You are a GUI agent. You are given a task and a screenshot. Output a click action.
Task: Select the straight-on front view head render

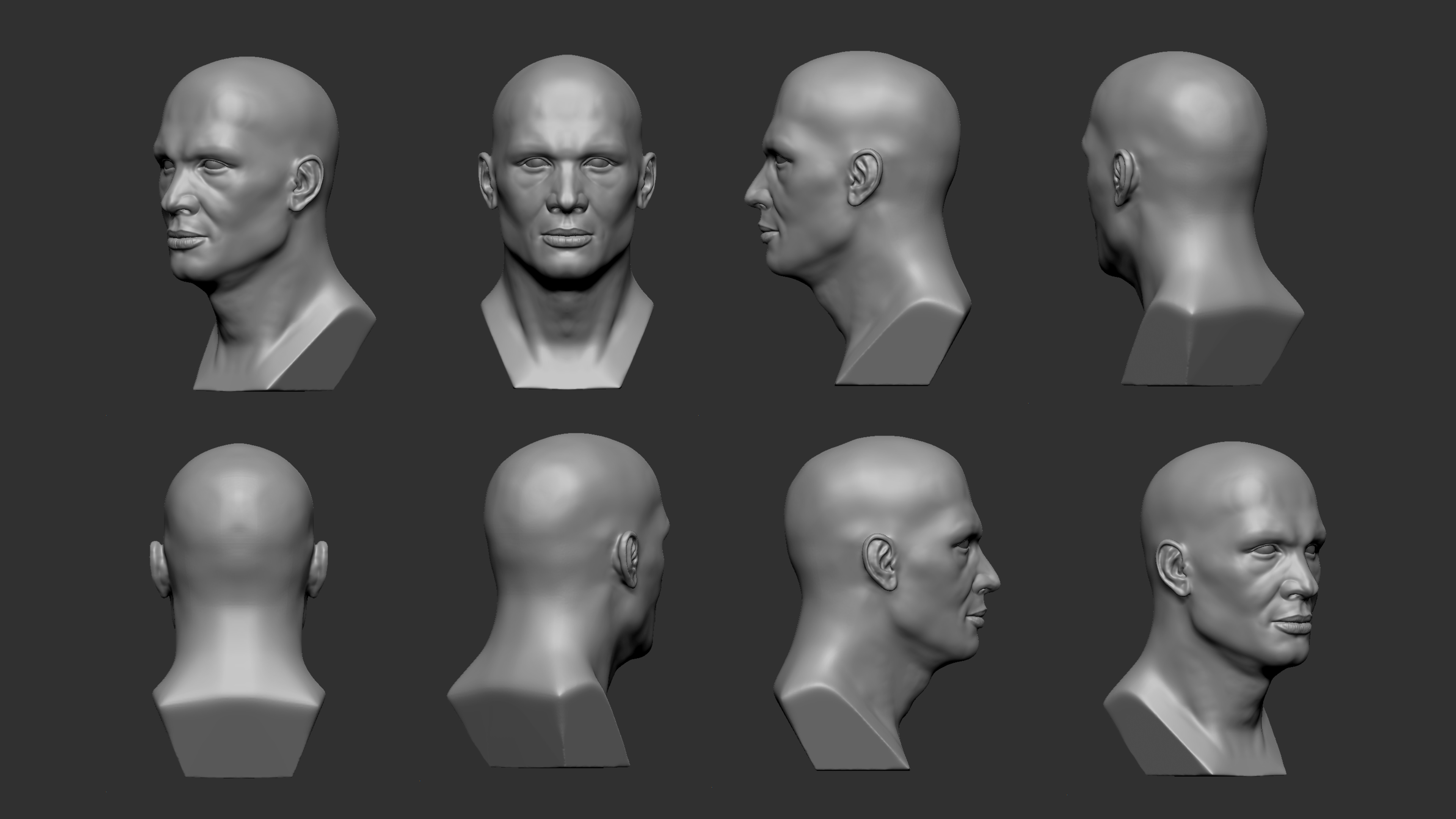[568, 221]
